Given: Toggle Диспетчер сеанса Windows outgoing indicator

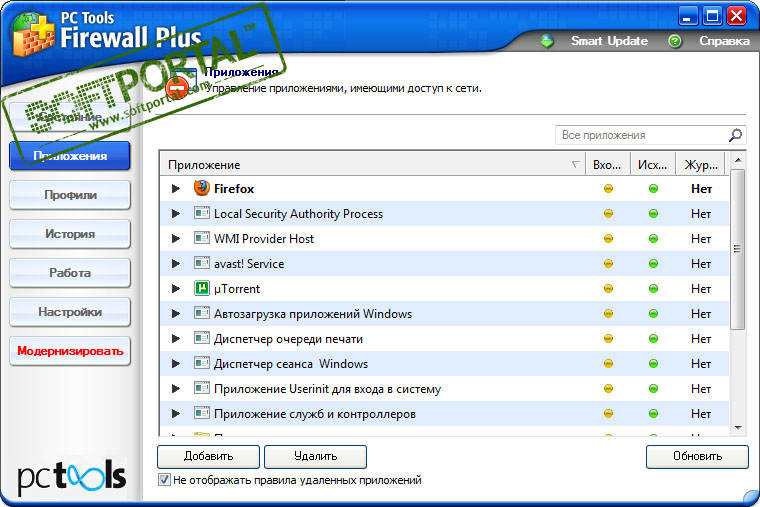Looking at the screenshot, I should [653, 364].
